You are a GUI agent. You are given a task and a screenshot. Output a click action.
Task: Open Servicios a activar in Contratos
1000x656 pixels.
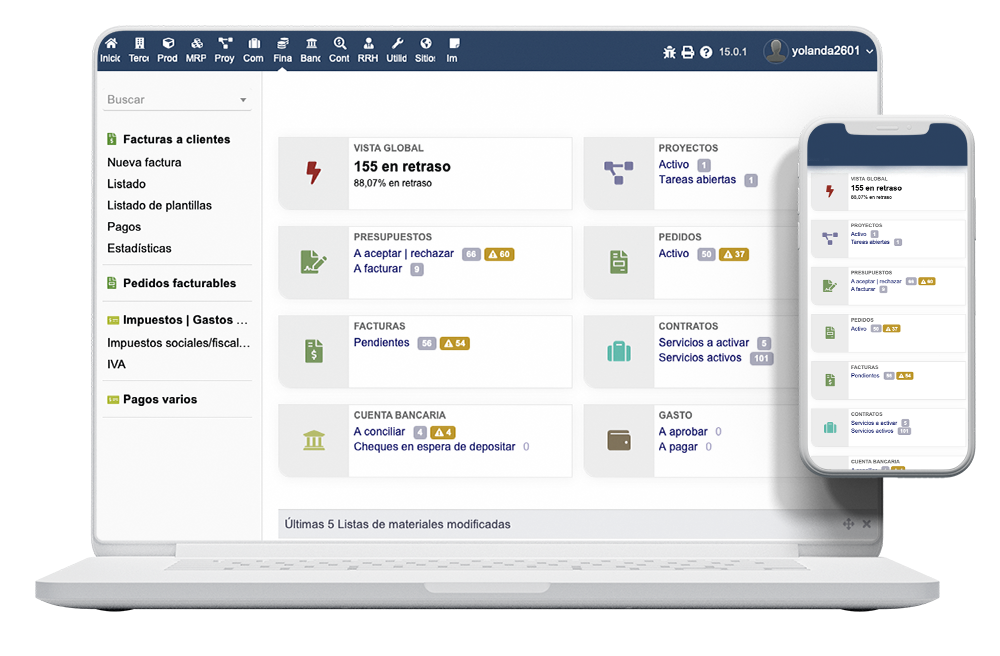pyautogui.click(x=703, y=343)
